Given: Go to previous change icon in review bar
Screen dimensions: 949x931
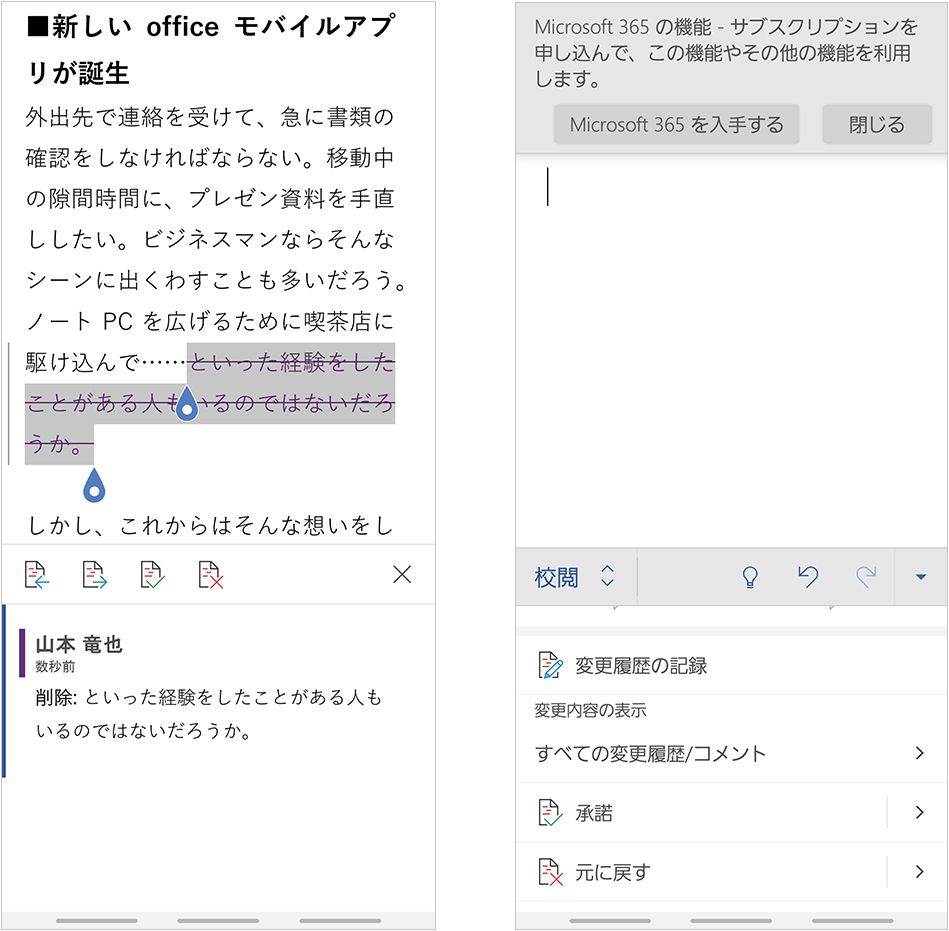Looking at the screenshot, I should [x=36, y=574].
